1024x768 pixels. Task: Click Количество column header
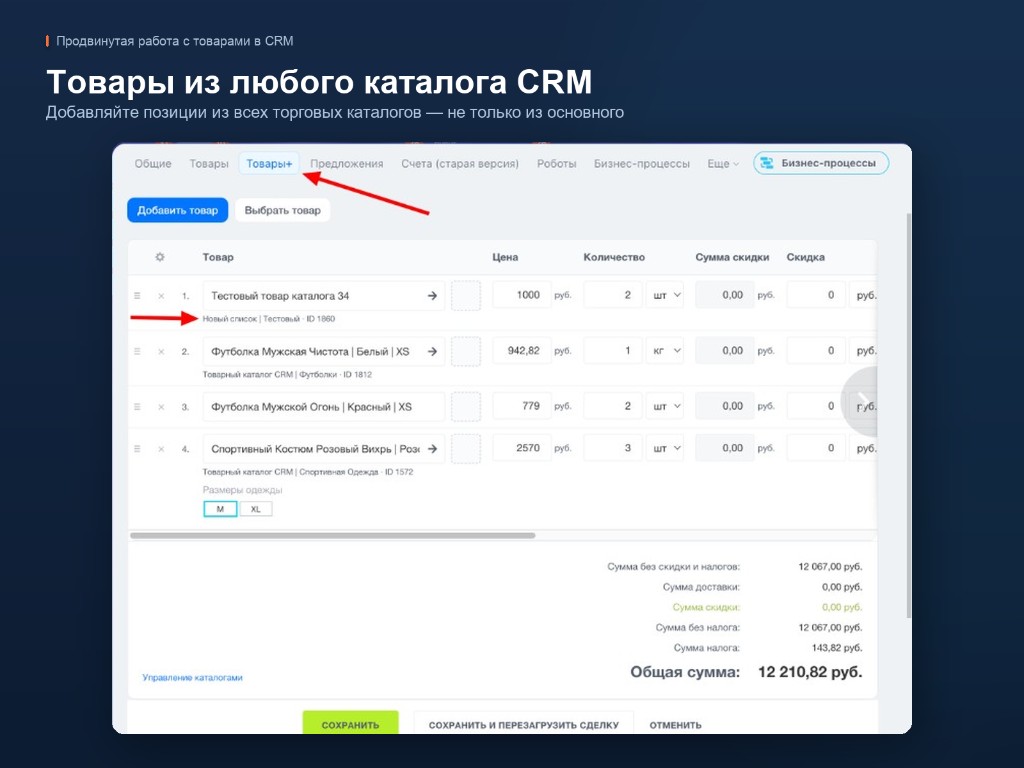pyautogui.click(x=614, y=257)
